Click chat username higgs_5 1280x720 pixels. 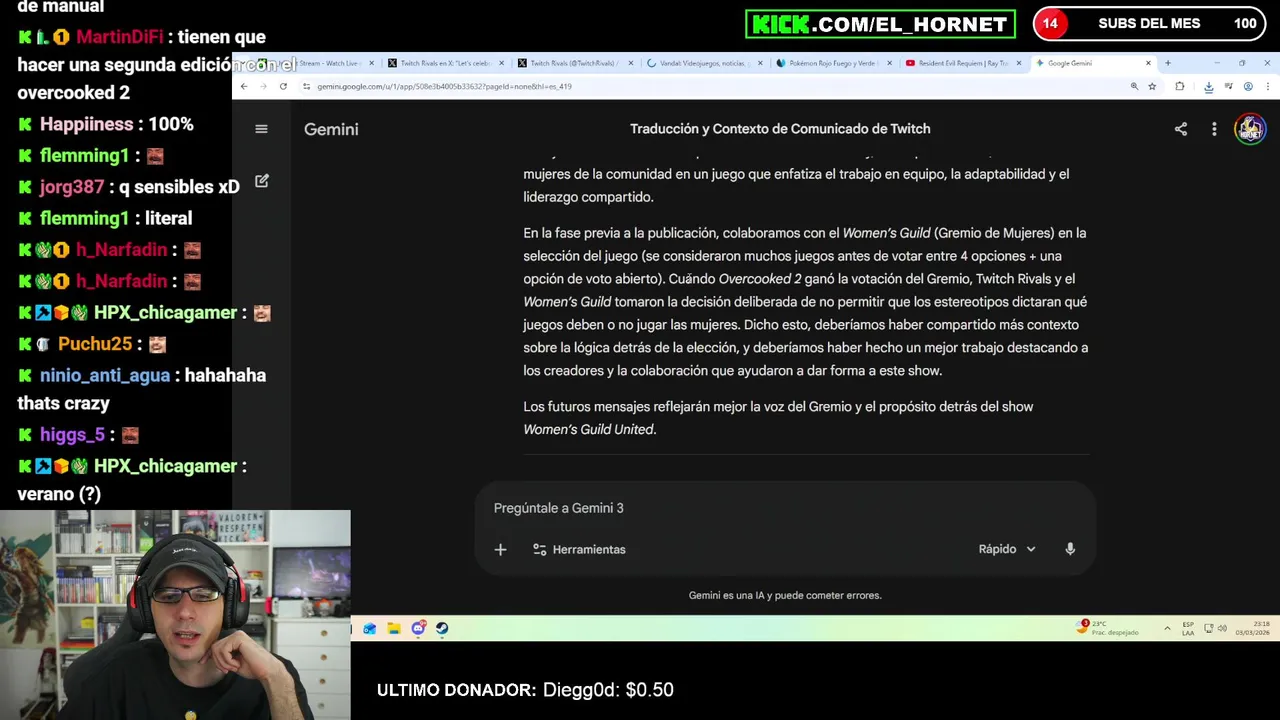(x=72, y=435)
